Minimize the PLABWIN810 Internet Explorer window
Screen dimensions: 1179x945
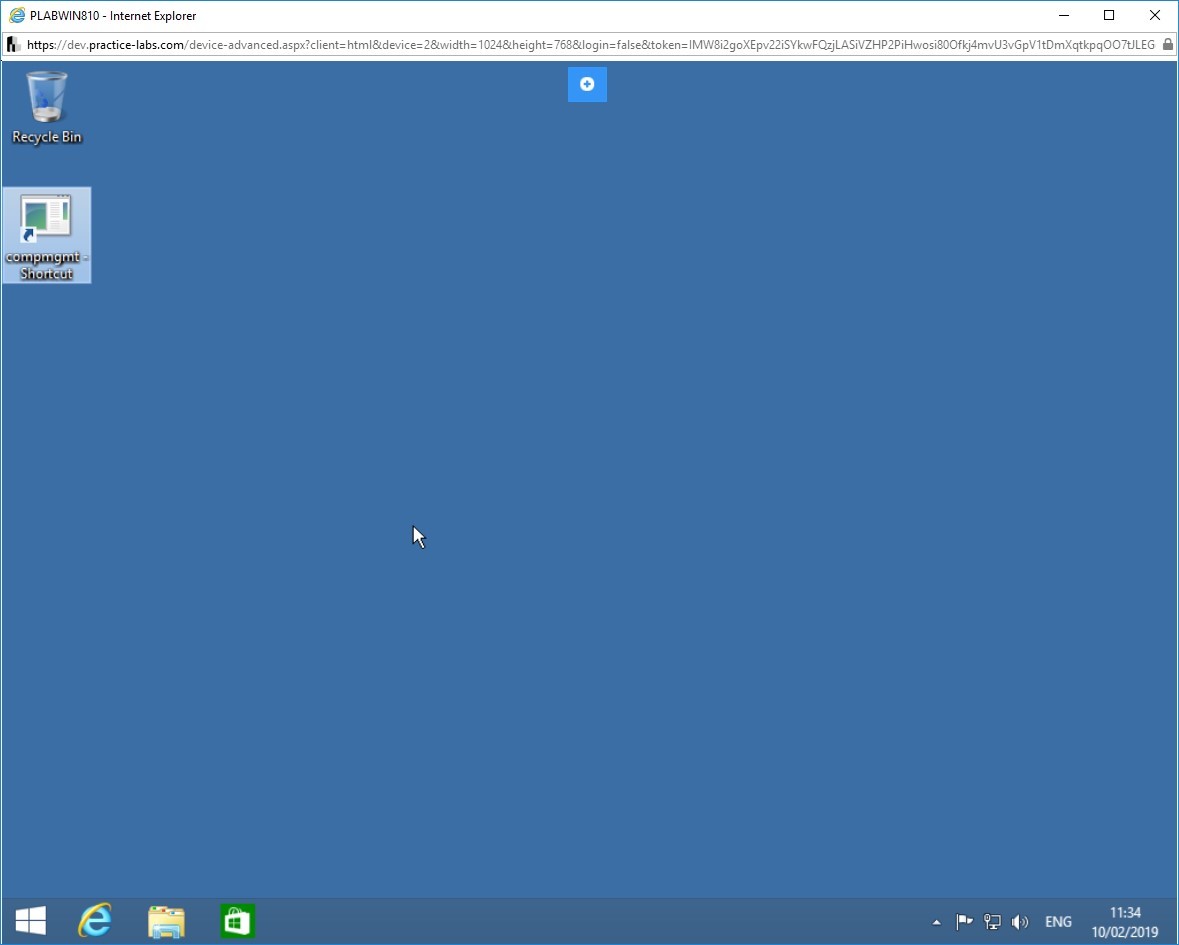[1064, 15]
